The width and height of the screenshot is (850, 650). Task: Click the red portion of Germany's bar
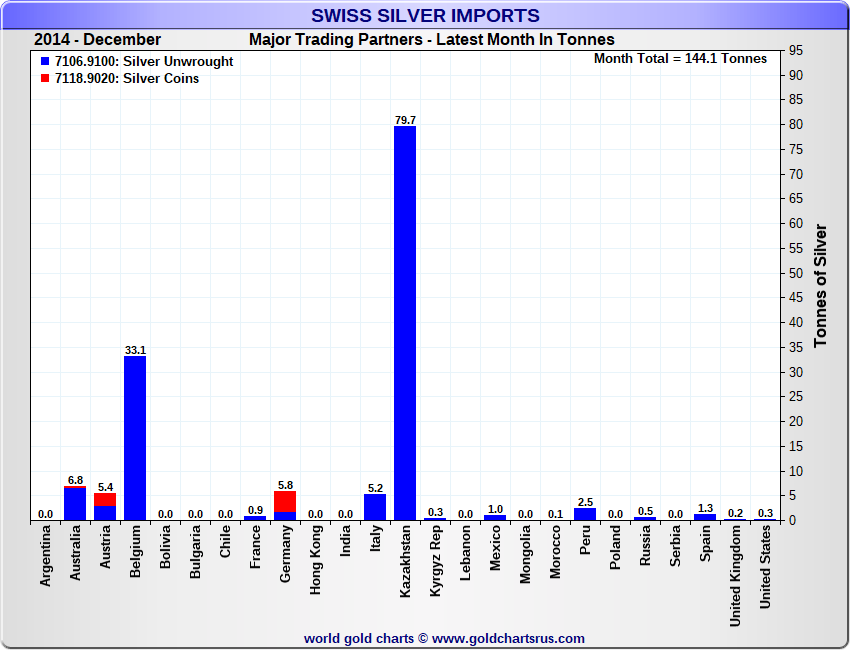pyautogui.click(x=285, y=501)
